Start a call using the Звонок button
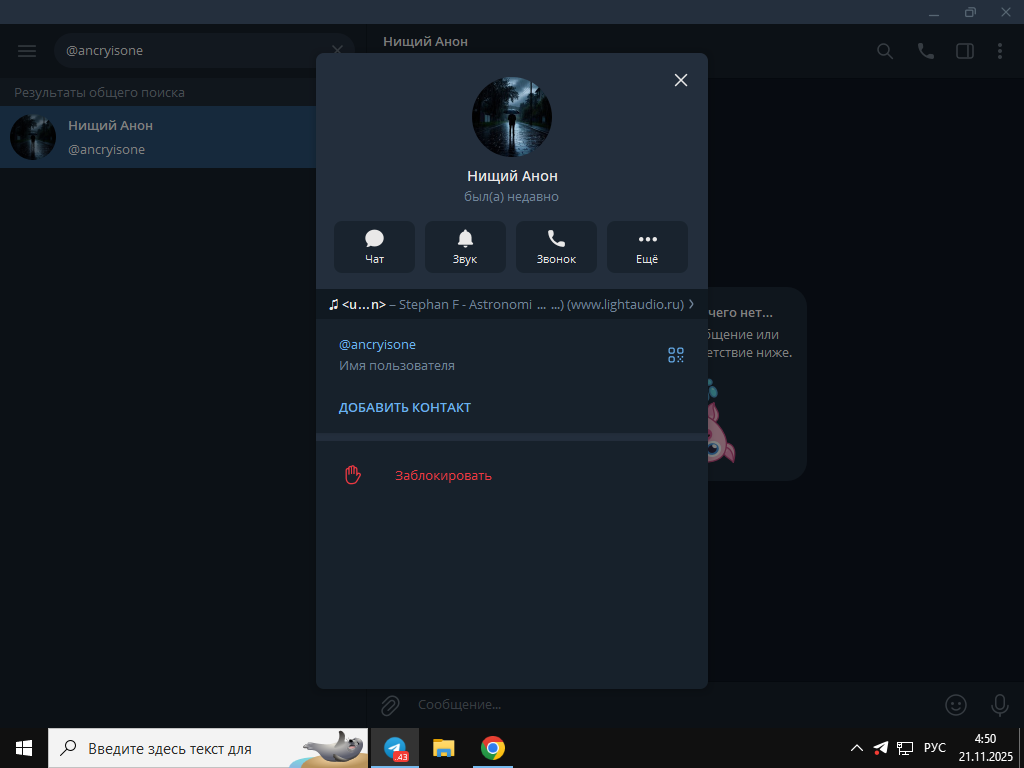The height and width of the screenshot is (768, 1024). 556,247
